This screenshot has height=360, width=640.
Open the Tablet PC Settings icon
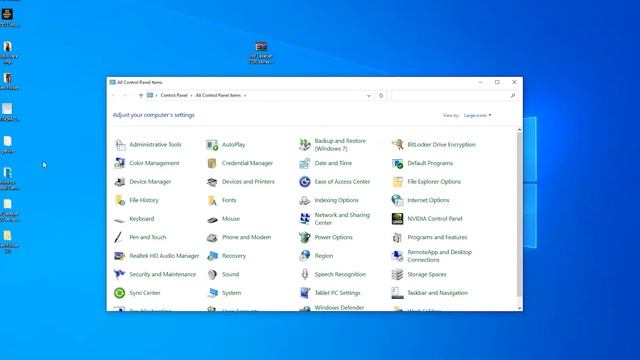click(305, 293)
